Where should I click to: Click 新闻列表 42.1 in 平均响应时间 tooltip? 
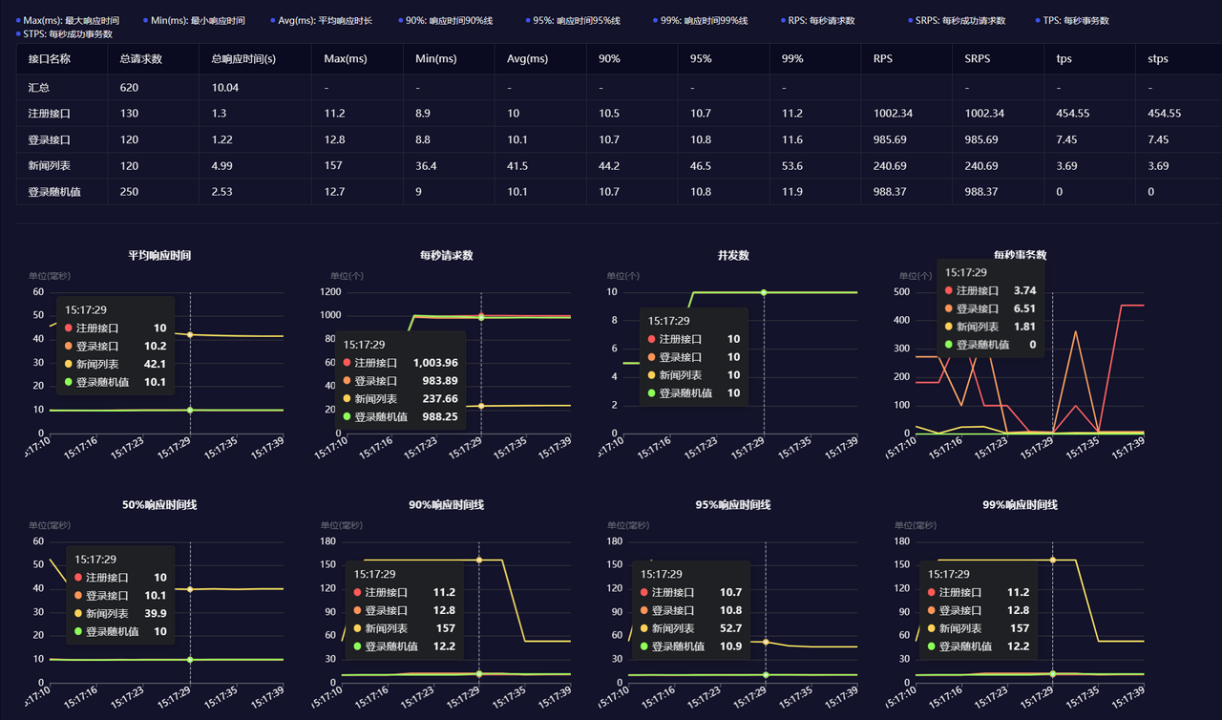(x=115, y=363)
